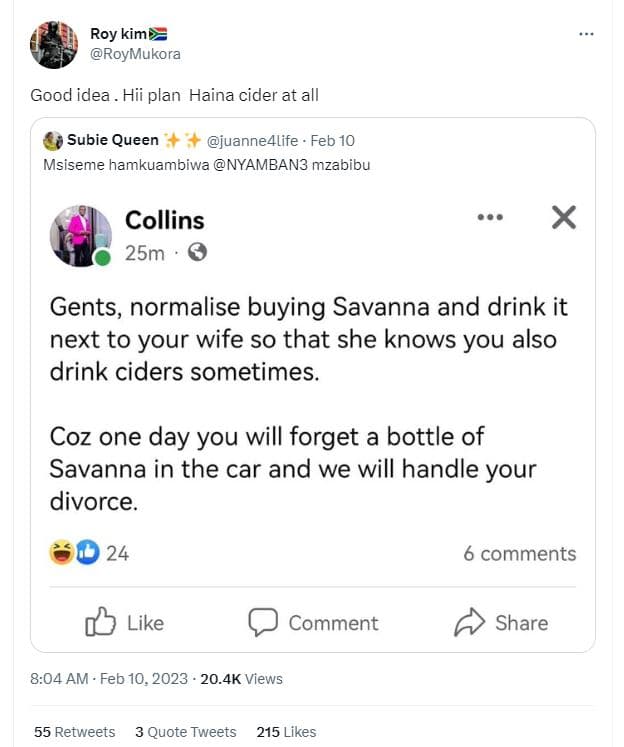The height and width of the screenshot is (747, 624).
Task: Click the Share arrow button
Action: pyautogui.click(x=501, y=622)
